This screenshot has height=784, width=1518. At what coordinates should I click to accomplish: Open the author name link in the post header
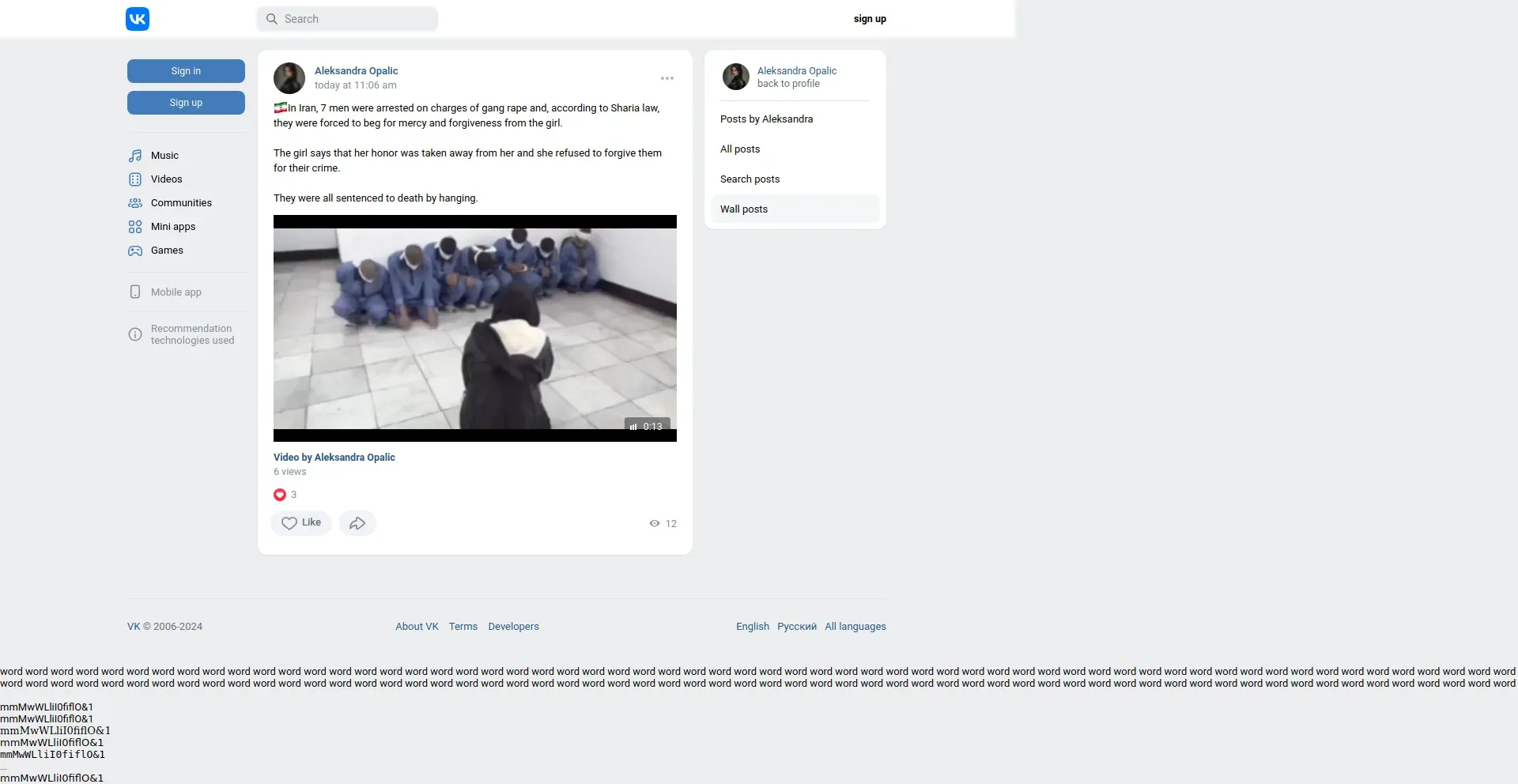pos(357,71)
